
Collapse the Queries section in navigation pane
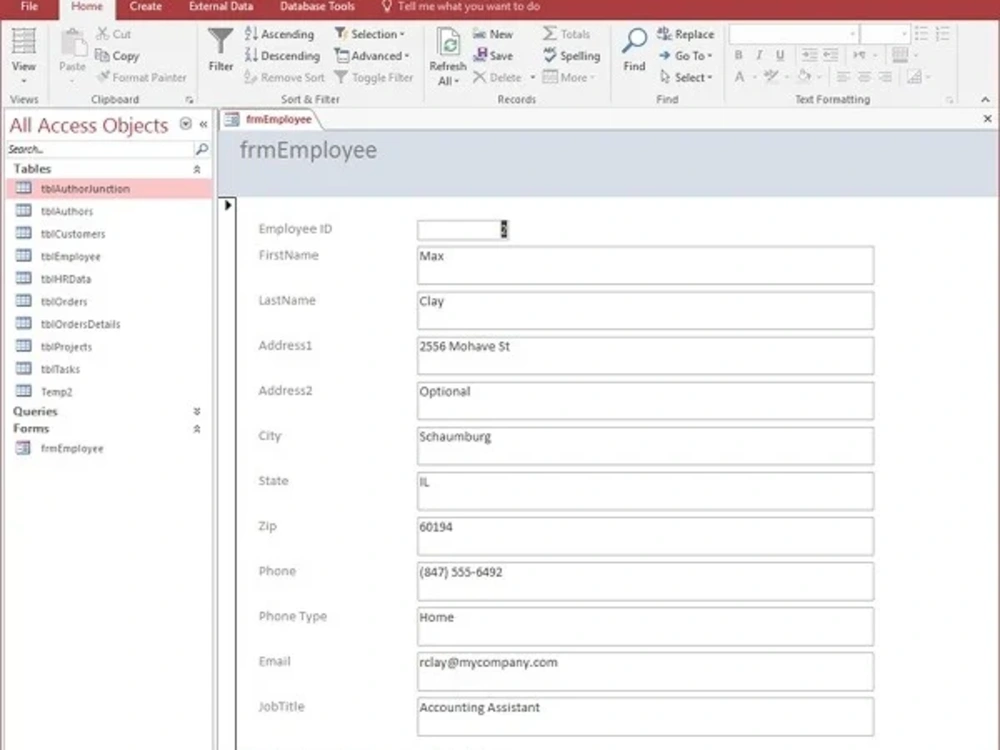click(x=197, y=410)
